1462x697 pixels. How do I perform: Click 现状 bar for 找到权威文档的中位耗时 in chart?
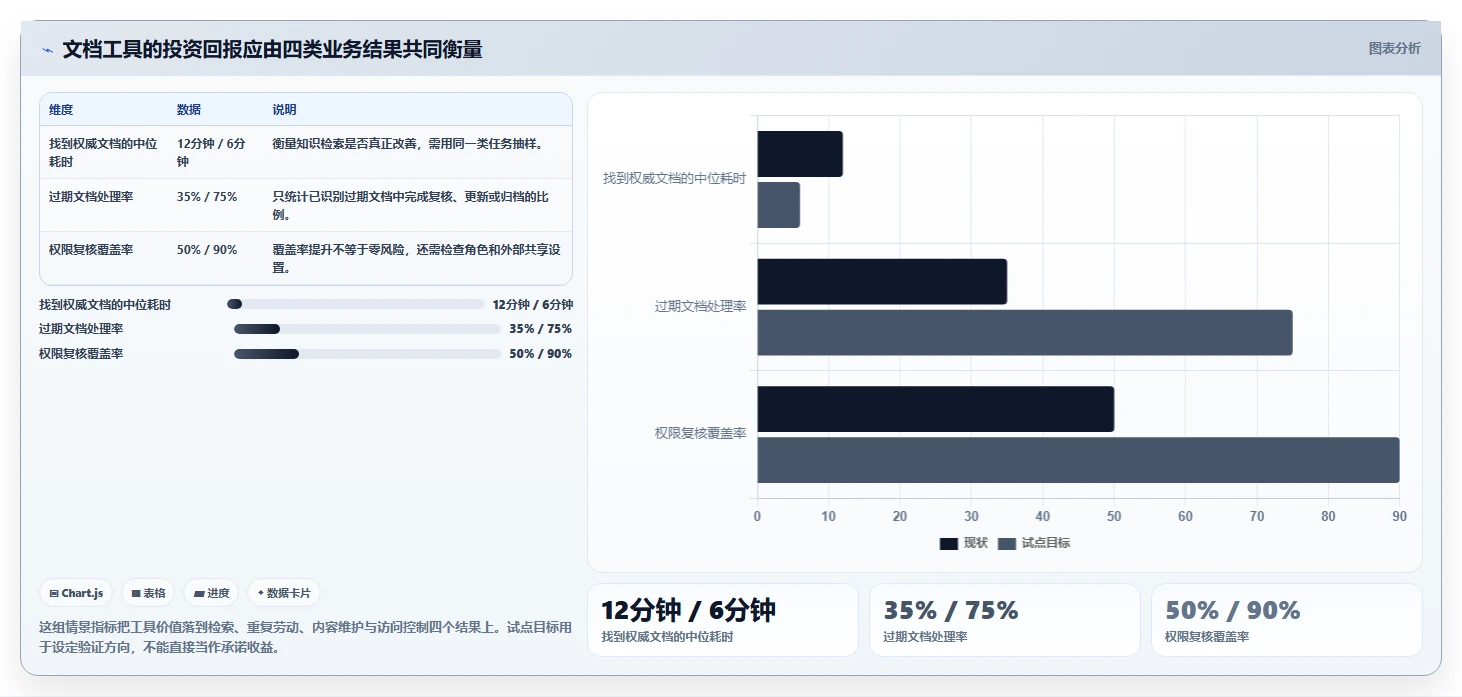coord(800,154)
